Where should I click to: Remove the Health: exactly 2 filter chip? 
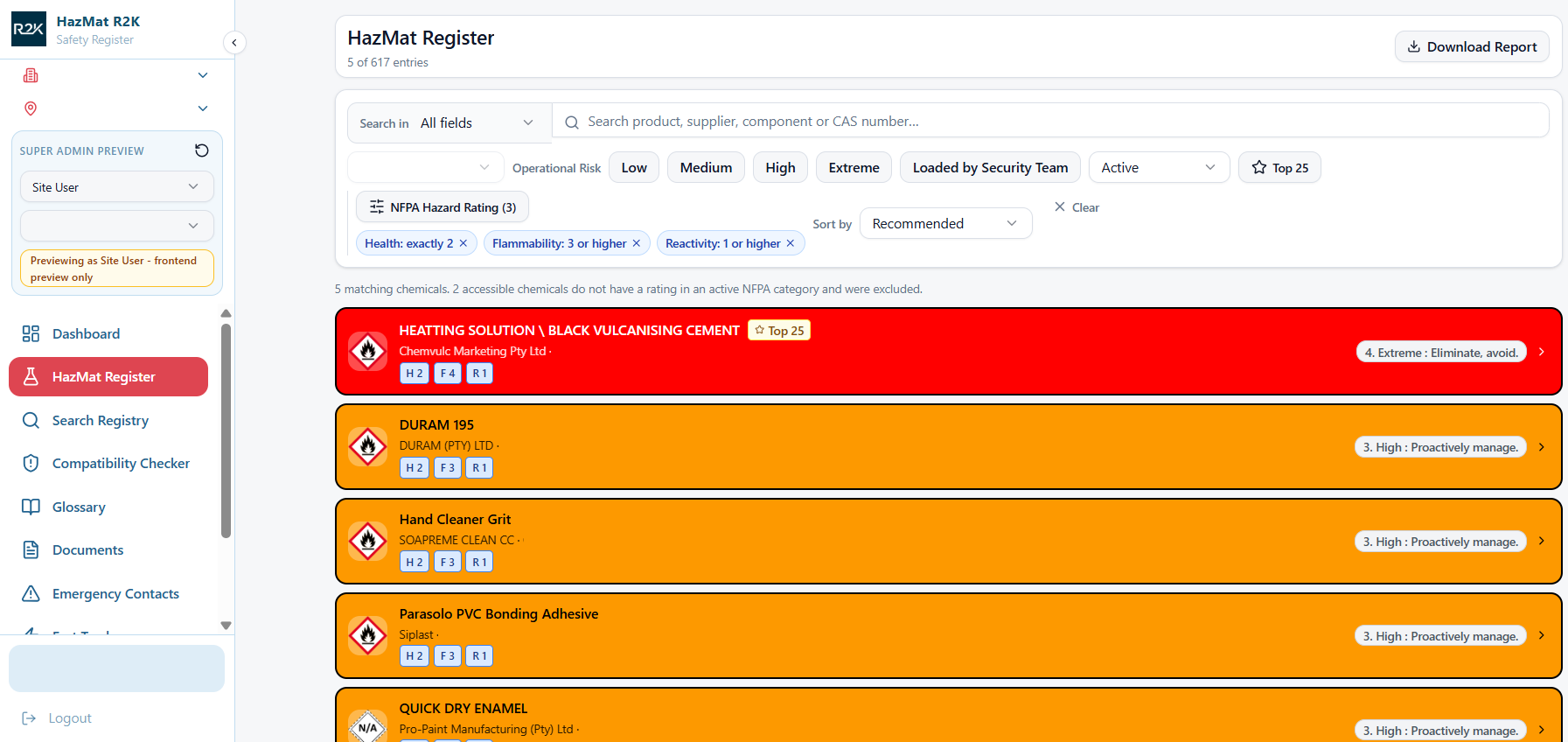463,243
